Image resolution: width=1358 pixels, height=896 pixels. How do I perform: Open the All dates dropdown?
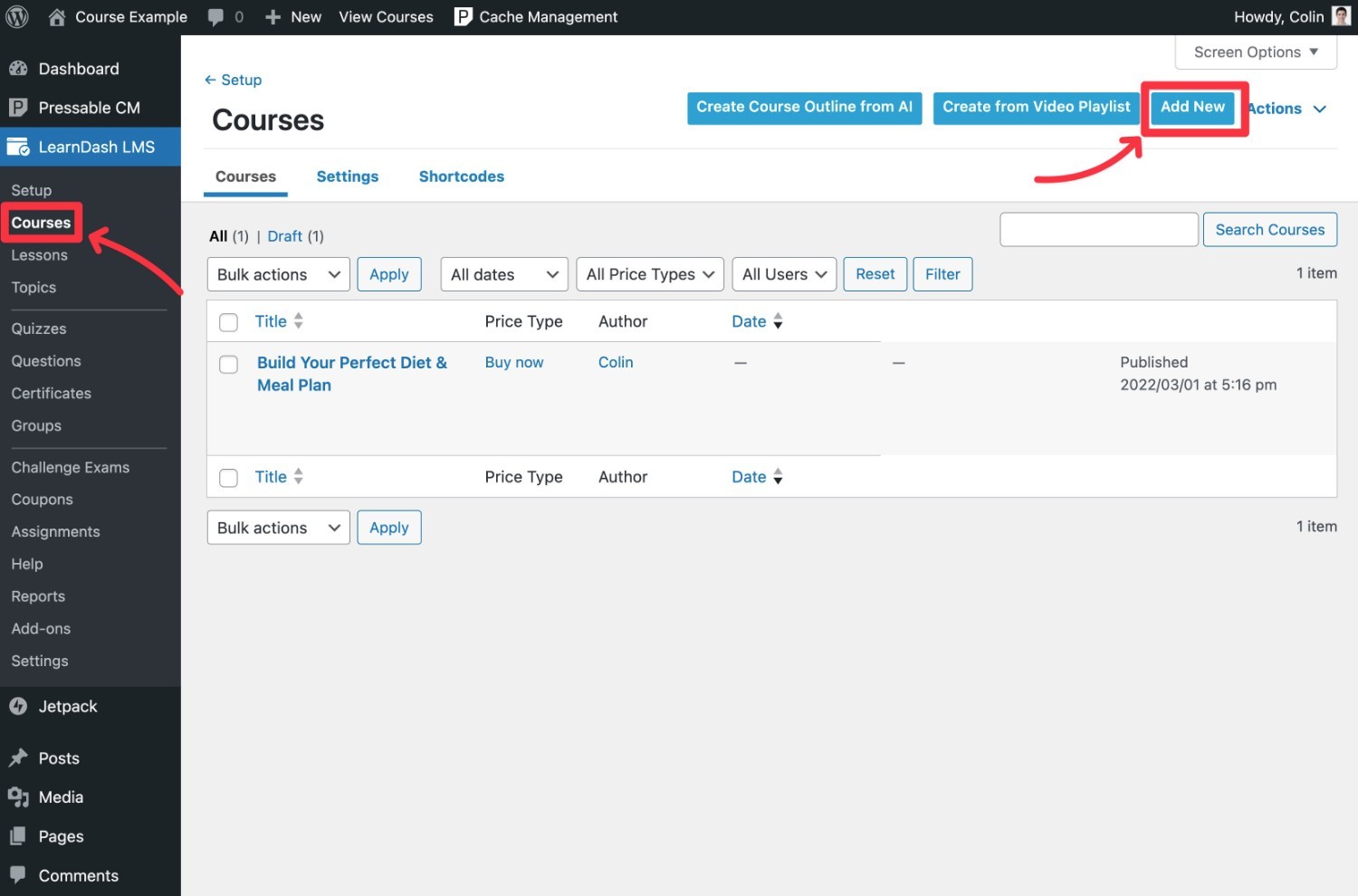pyautogui.click(x=504, y=274)
